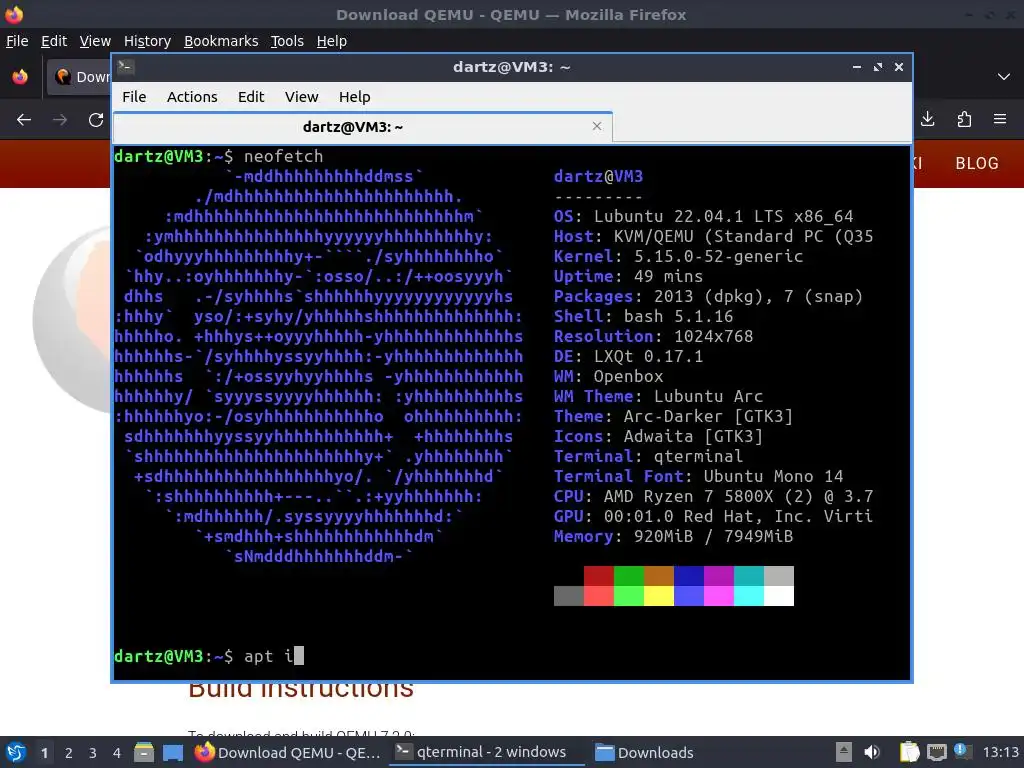Click the cyan color swatch in neofetch
This screenshot has width=1024, height=768.
click(x=749, y=576)
